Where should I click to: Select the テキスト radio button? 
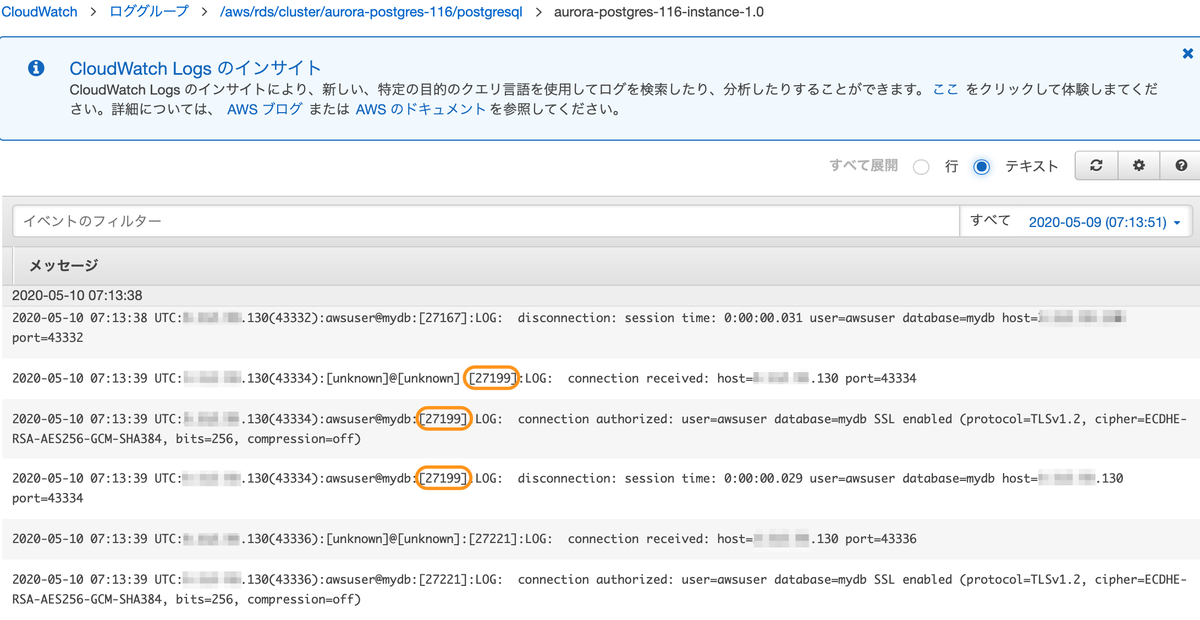pyautogui.click(x=981, y=167)
